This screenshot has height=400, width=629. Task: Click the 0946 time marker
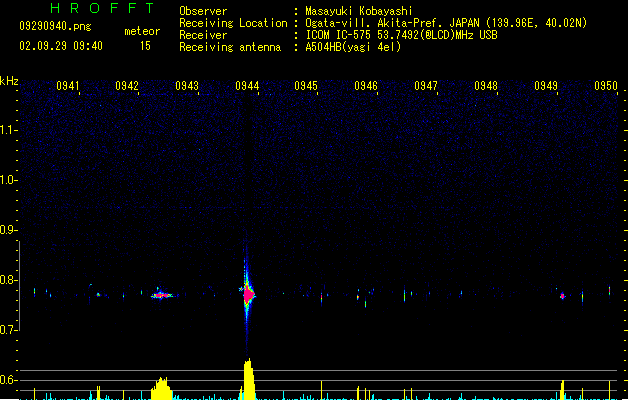click(x=366, y=86)
